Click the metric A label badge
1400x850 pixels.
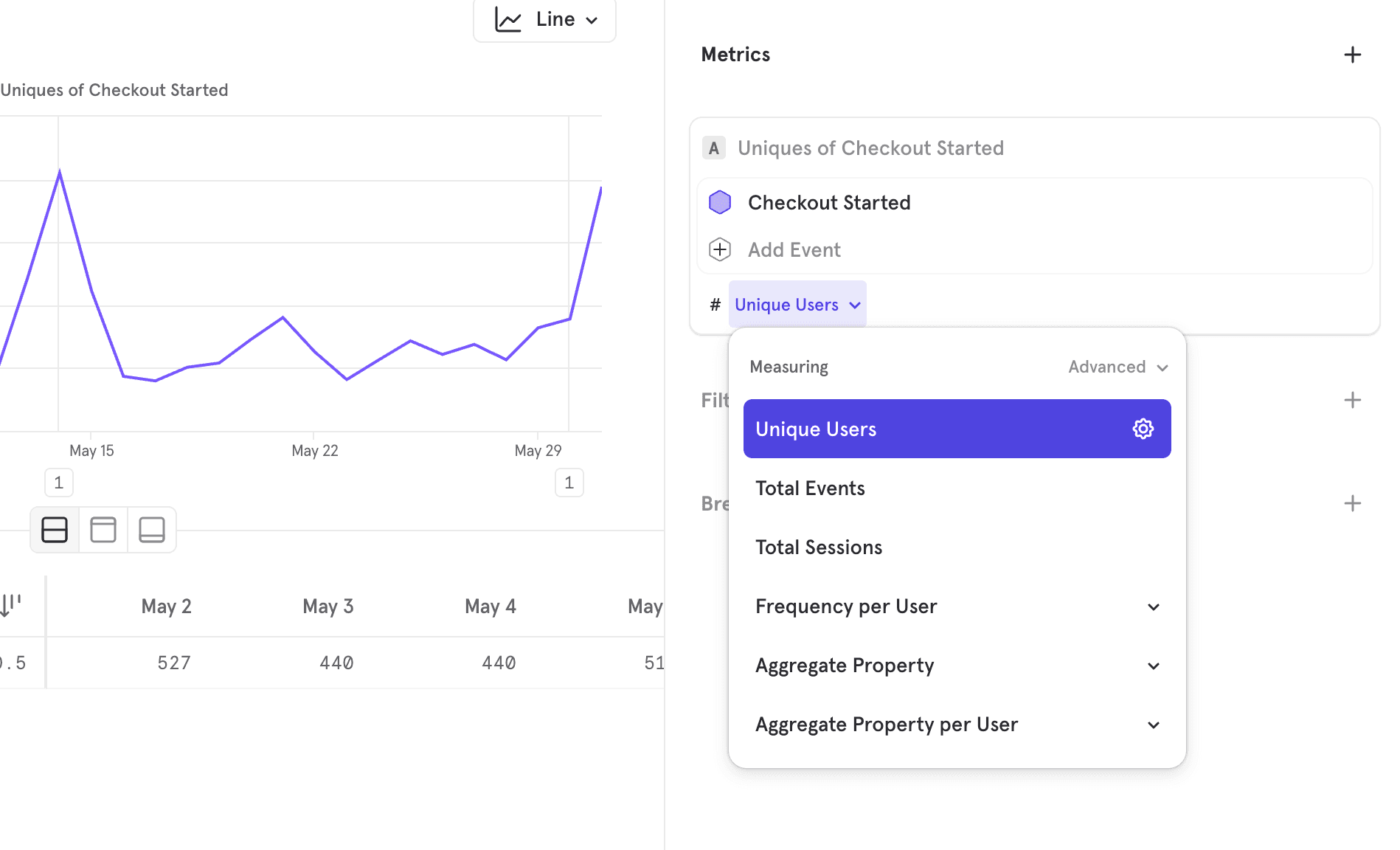[x=713, y=148]
